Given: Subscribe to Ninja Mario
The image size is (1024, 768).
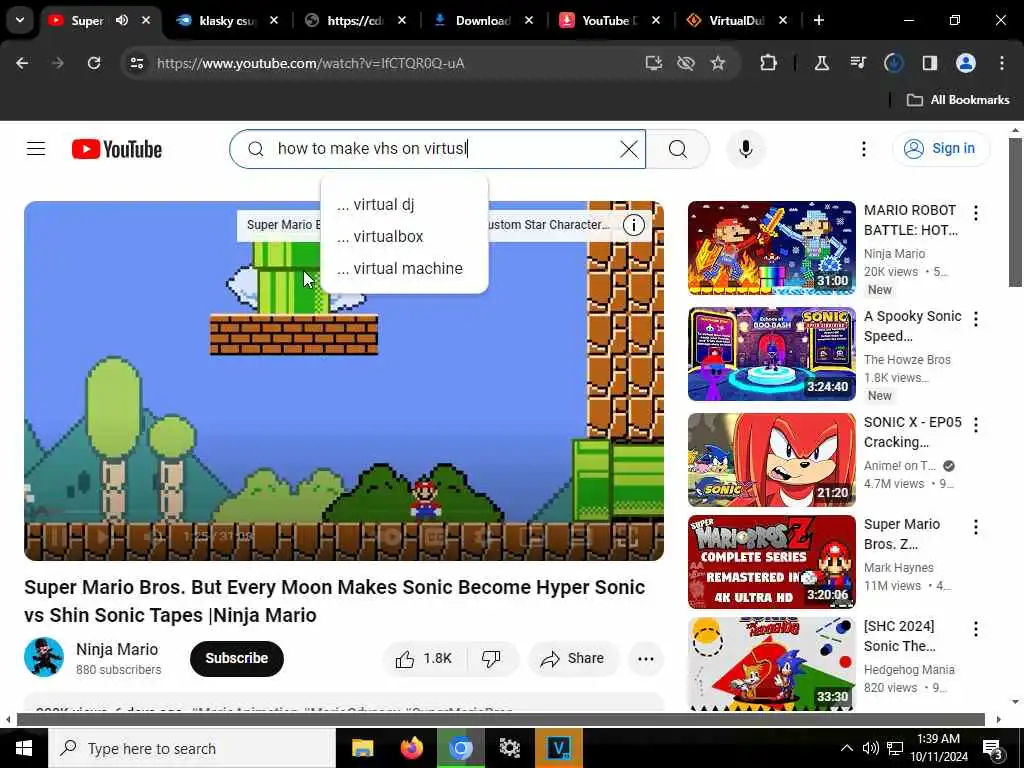Looking at the screenshot, I should (x=236, y=658).
